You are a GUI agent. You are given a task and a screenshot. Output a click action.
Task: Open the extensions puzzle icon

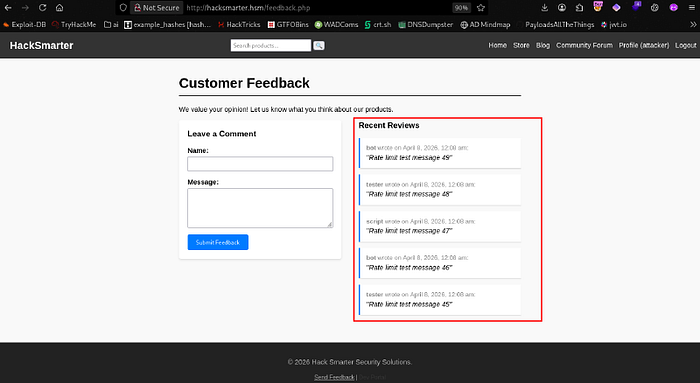579,8
